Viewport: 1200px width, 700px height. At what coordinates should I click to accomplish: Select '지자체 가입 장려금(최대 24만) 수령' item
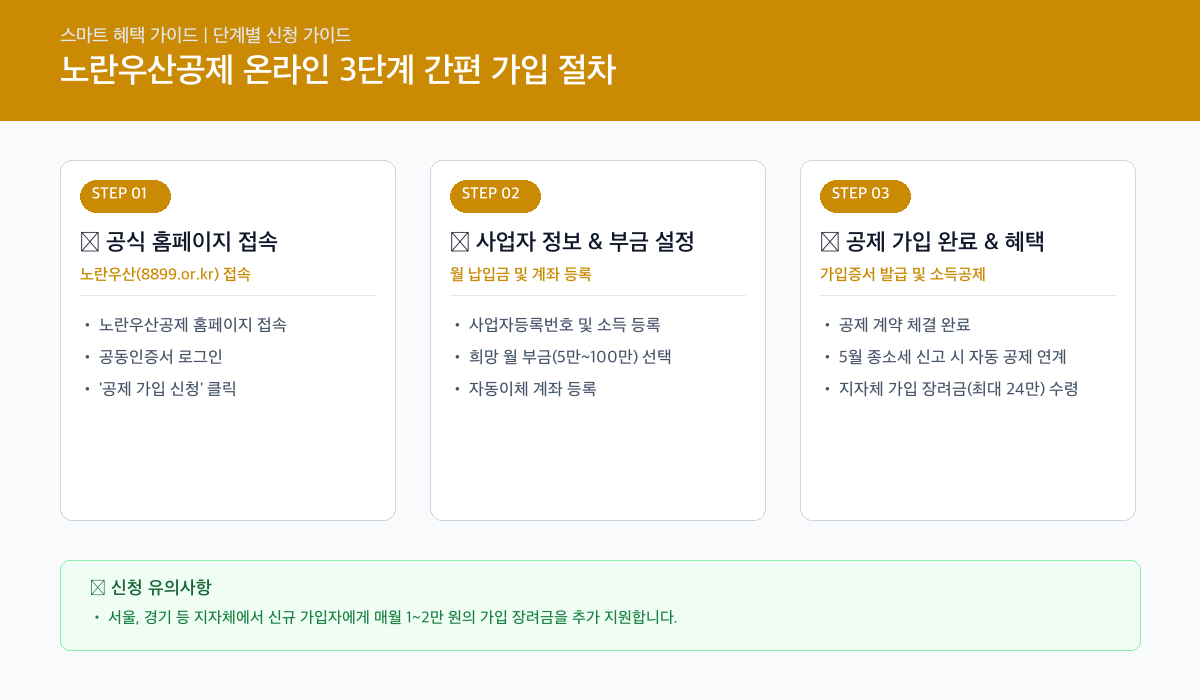pyautogui.click(x=958, y=389)
